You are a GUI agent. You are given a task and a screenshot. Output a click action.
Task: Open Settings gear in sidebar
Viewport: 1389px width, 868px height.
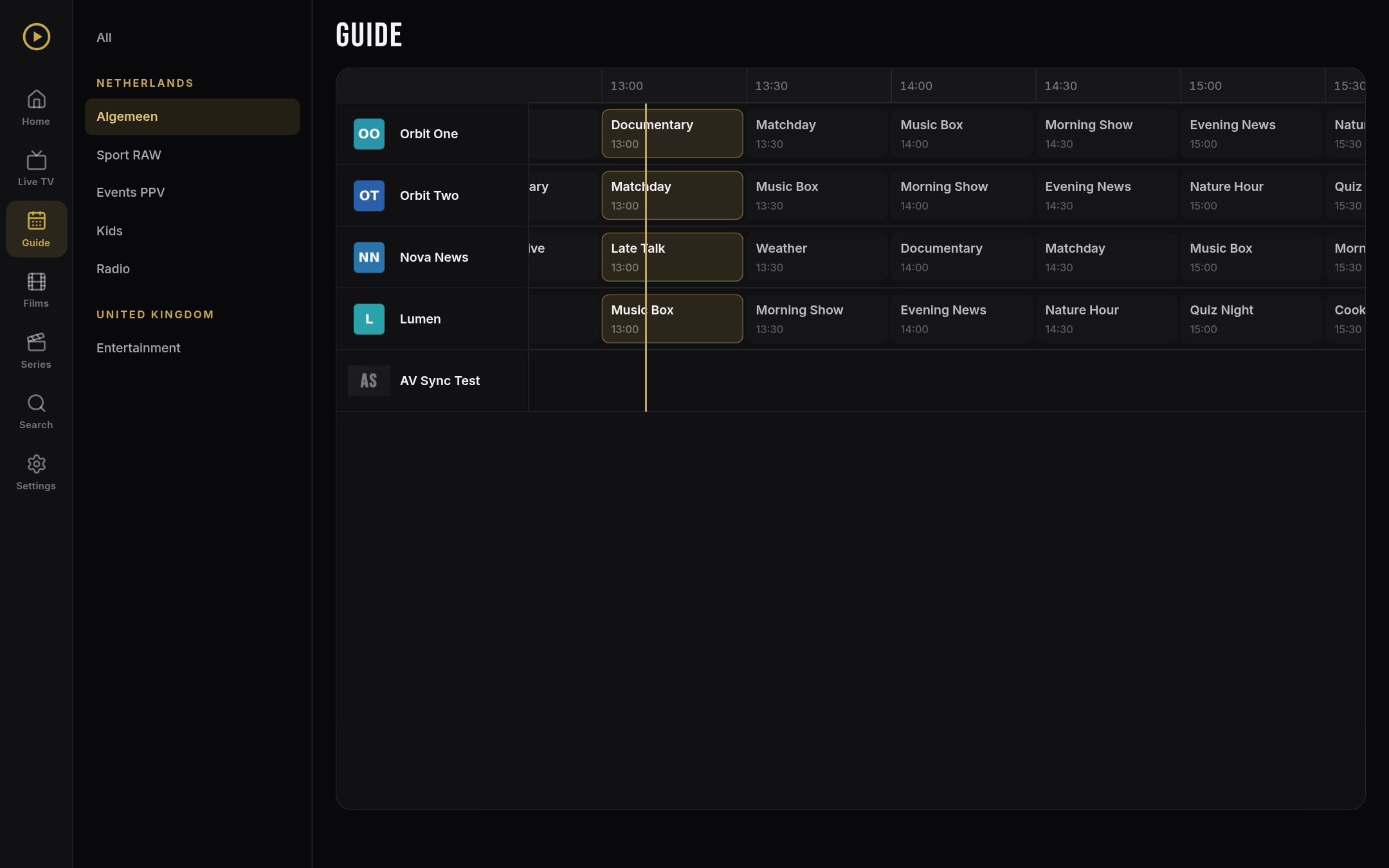[36, 472]
